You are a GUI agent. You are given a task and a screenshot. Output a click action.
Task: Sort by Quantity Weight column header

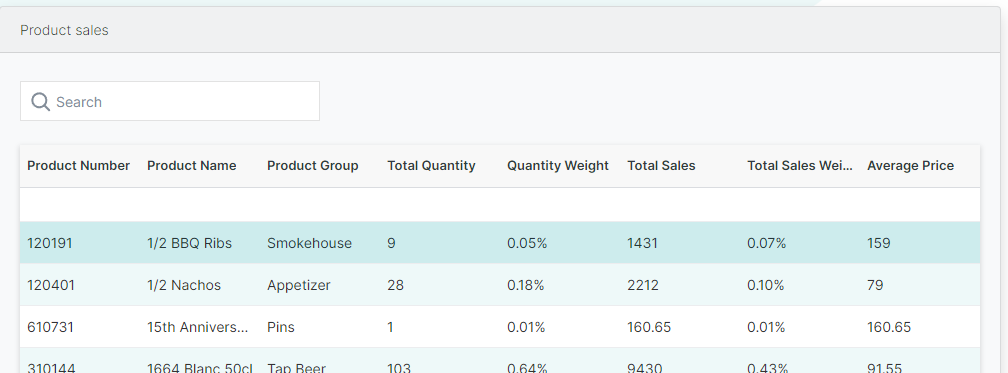click(x=557, y=166)
